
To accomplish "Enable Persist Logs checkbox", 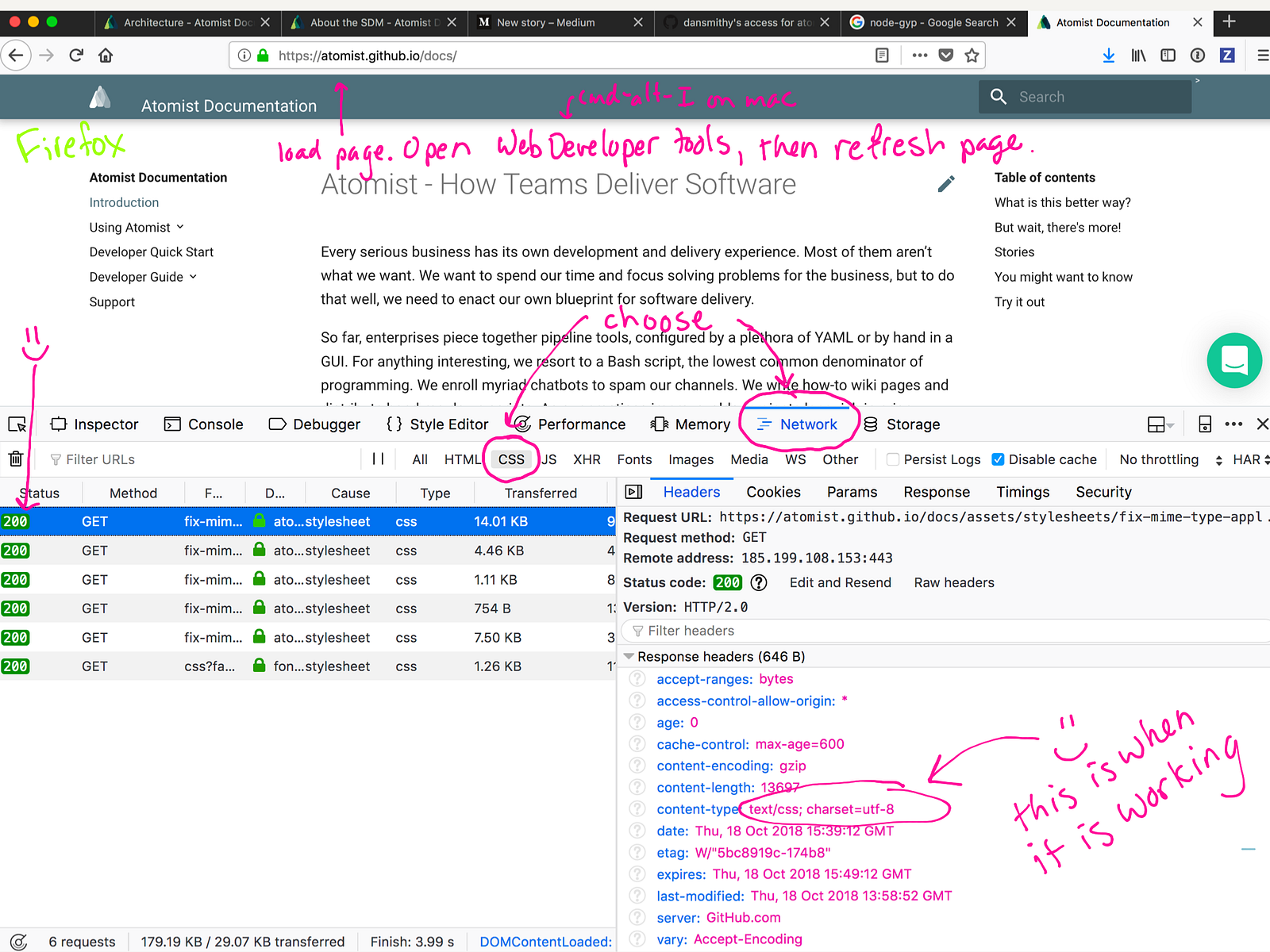I will [x=893, y=459].
